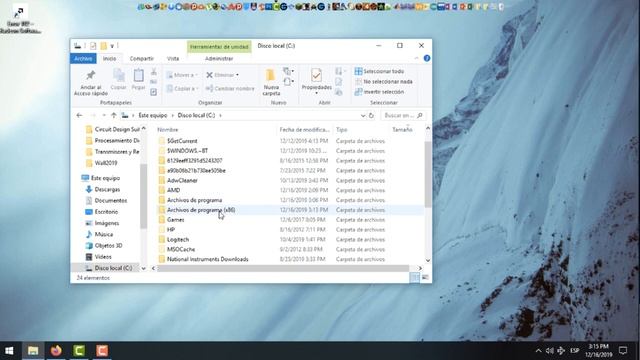
Task: Open Descargas in navigation pane
Action: pyautogui.click(x=107, y=189)
